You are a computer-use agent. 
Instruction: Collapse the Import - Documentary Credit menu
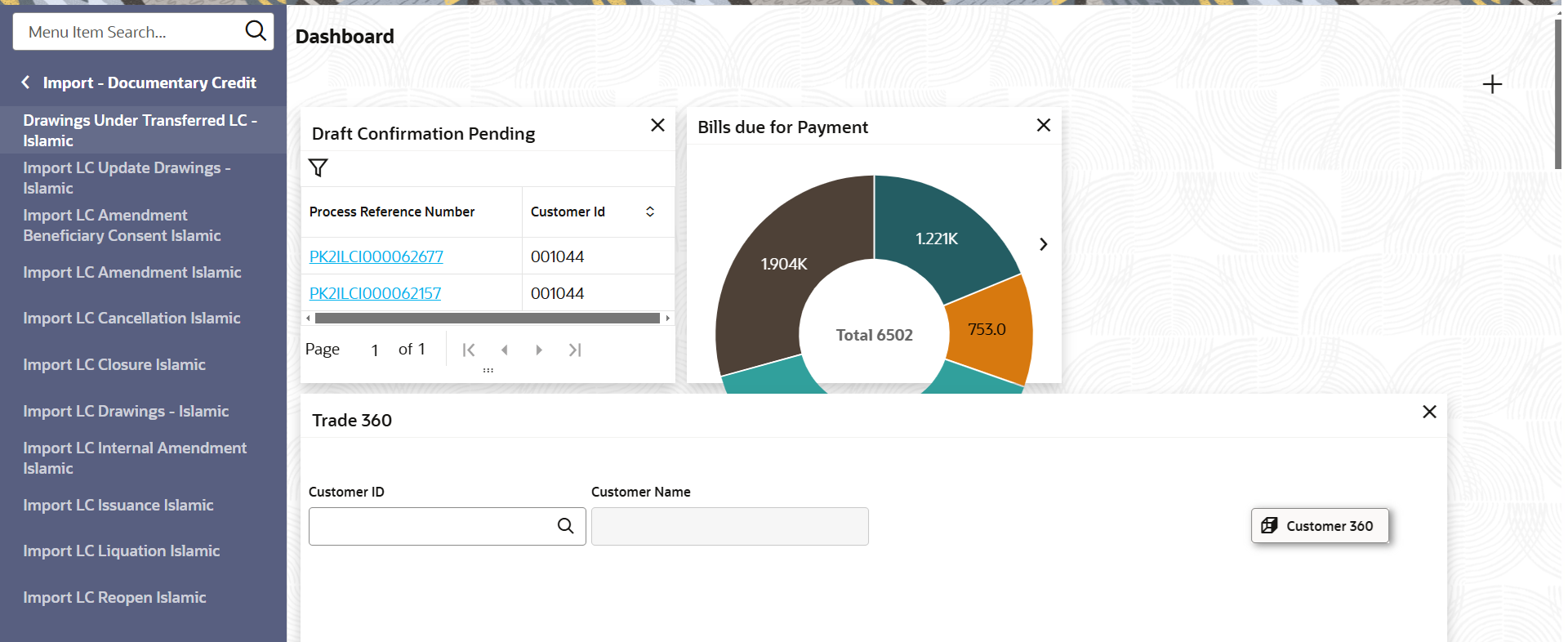click(26, 82)
